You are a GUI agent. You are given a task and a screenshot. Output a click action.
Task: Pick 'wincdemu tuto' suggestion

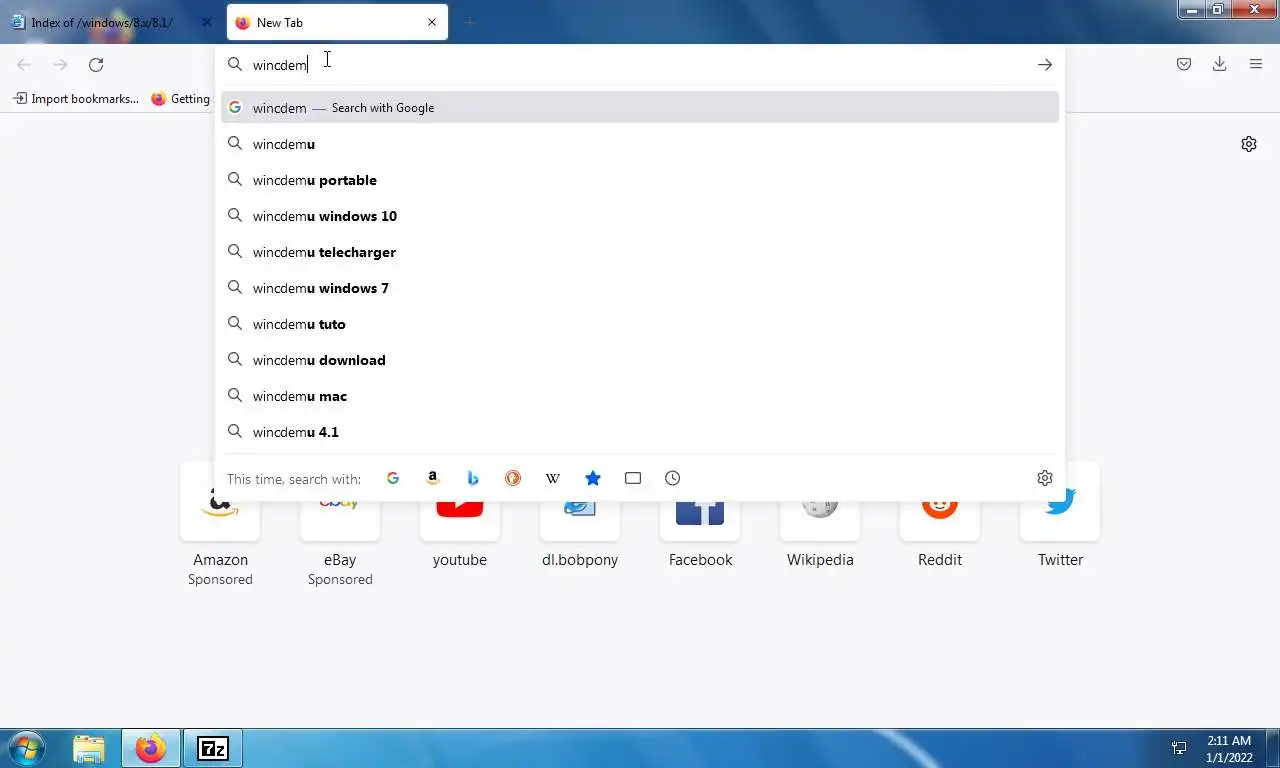pos(640,324)
